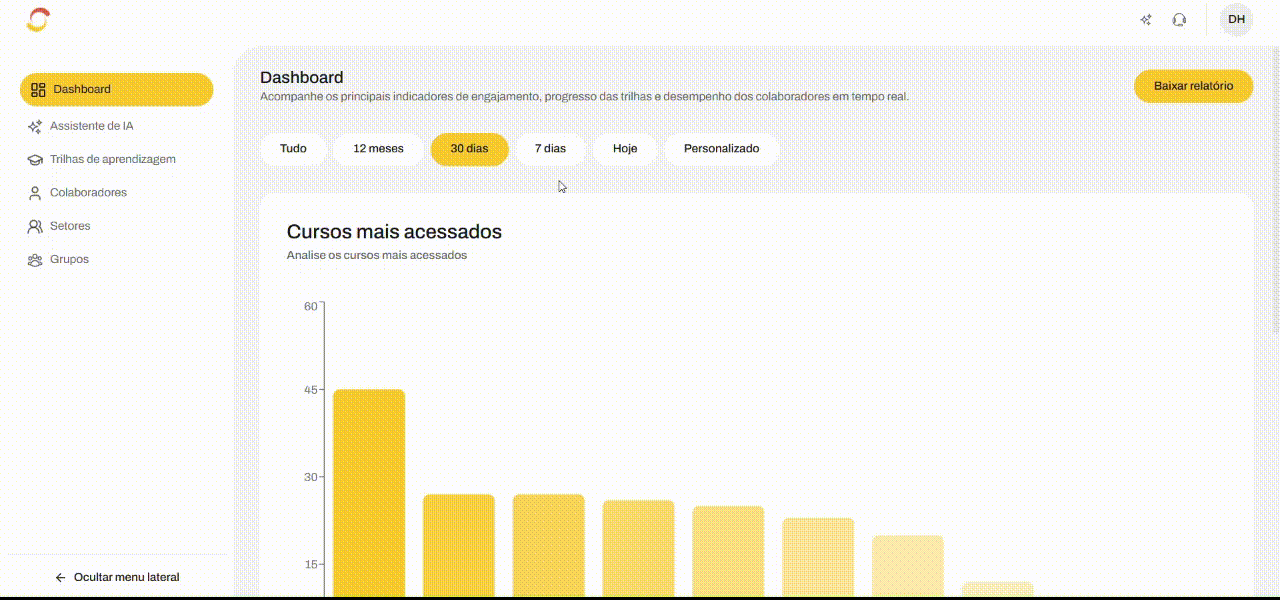
Task: Click the app logo in top-left corner
Action: click(x=37, y=20)
